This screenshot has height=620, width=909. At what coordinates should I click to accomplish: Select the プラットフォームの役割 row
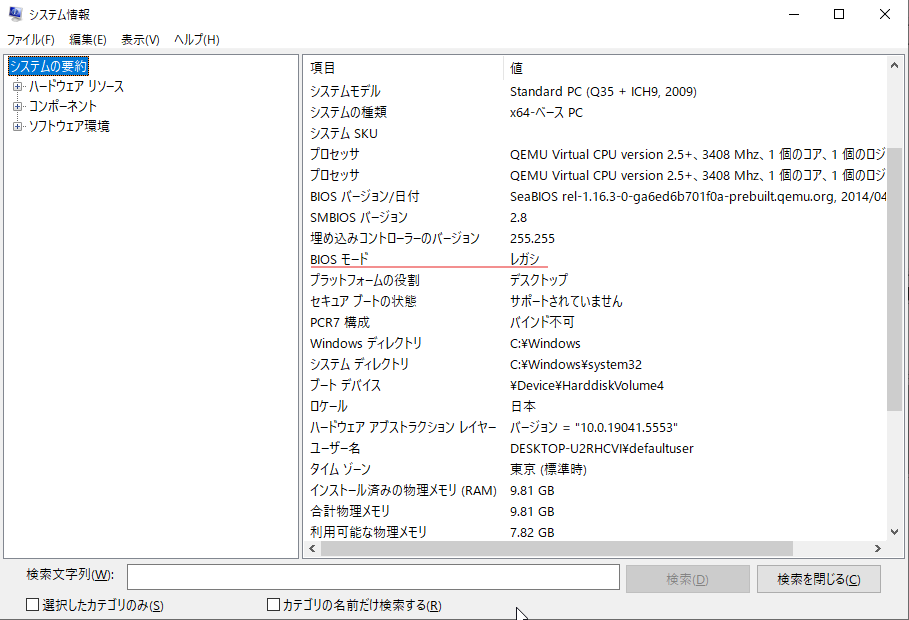[x=595, y=280]
